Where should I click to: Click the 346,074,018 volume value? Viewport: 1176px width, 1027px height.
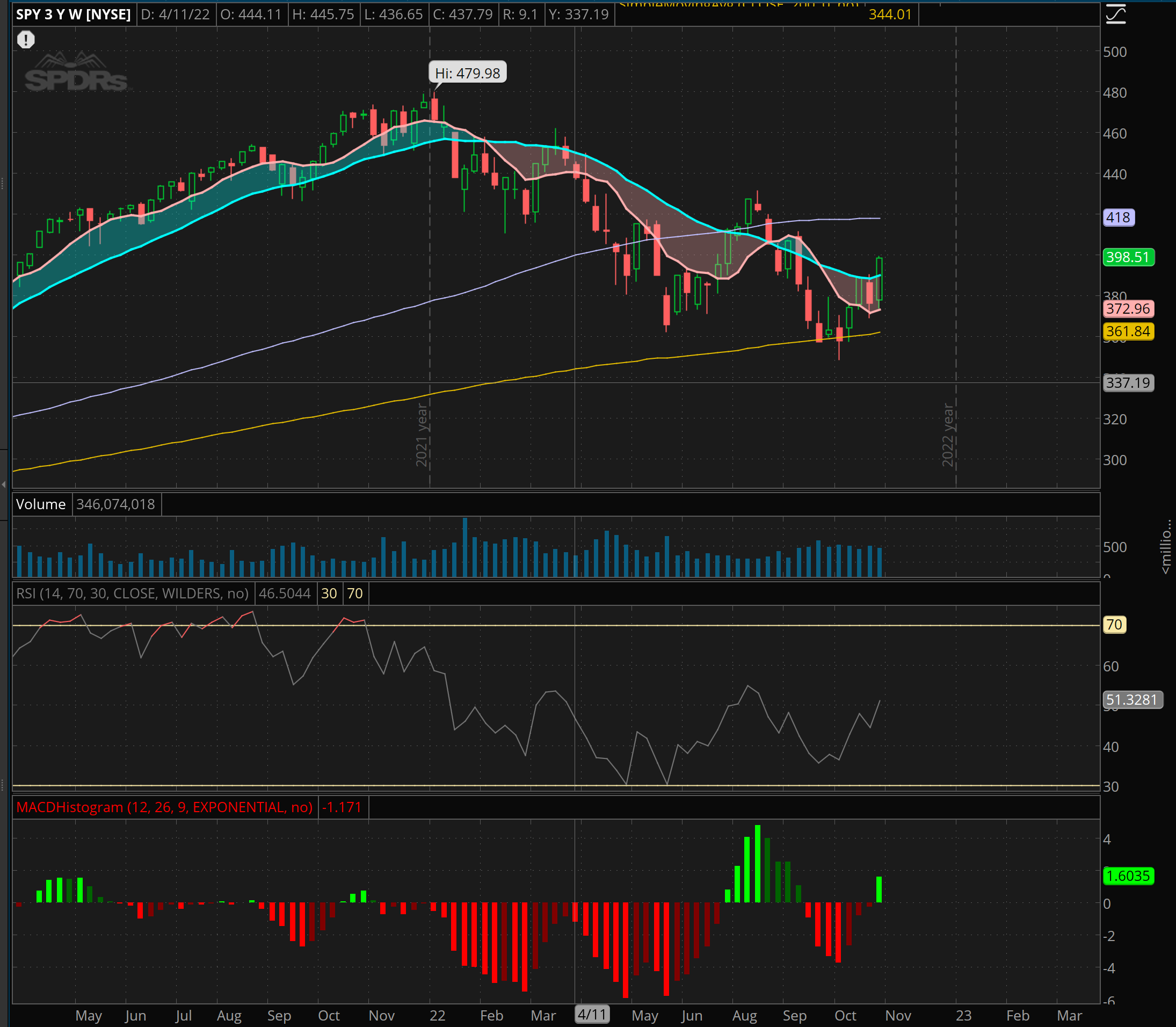(x=115, y=504)
